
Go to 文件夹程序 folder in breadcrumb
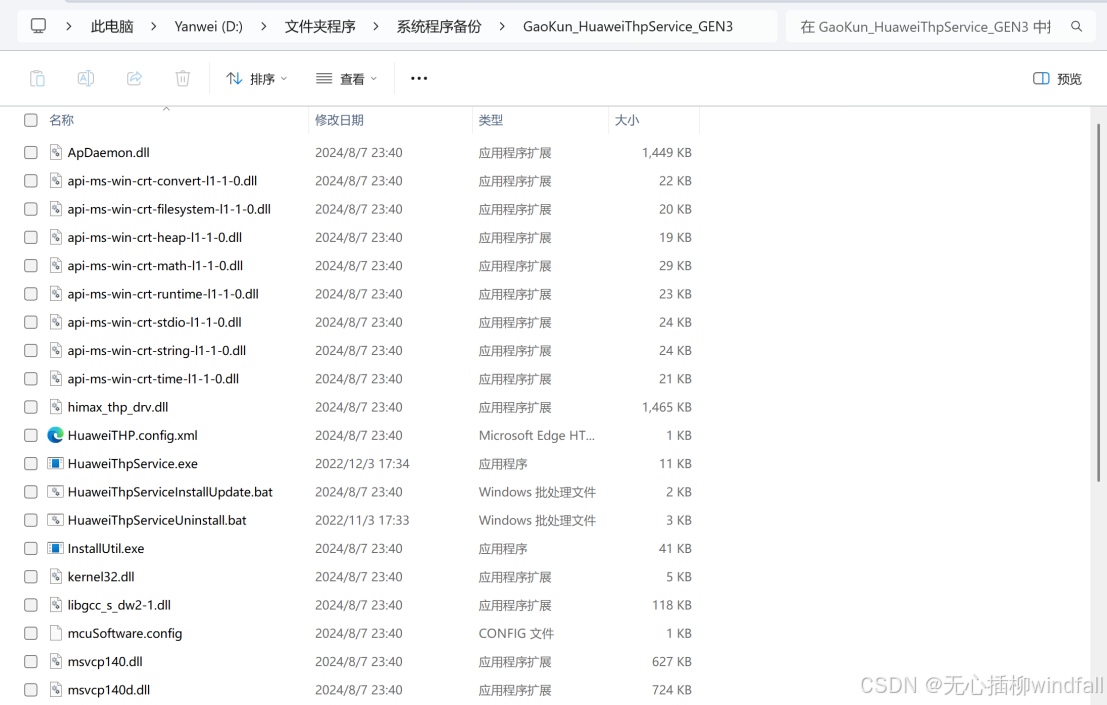pyautogui.click(x=320, y=26)
